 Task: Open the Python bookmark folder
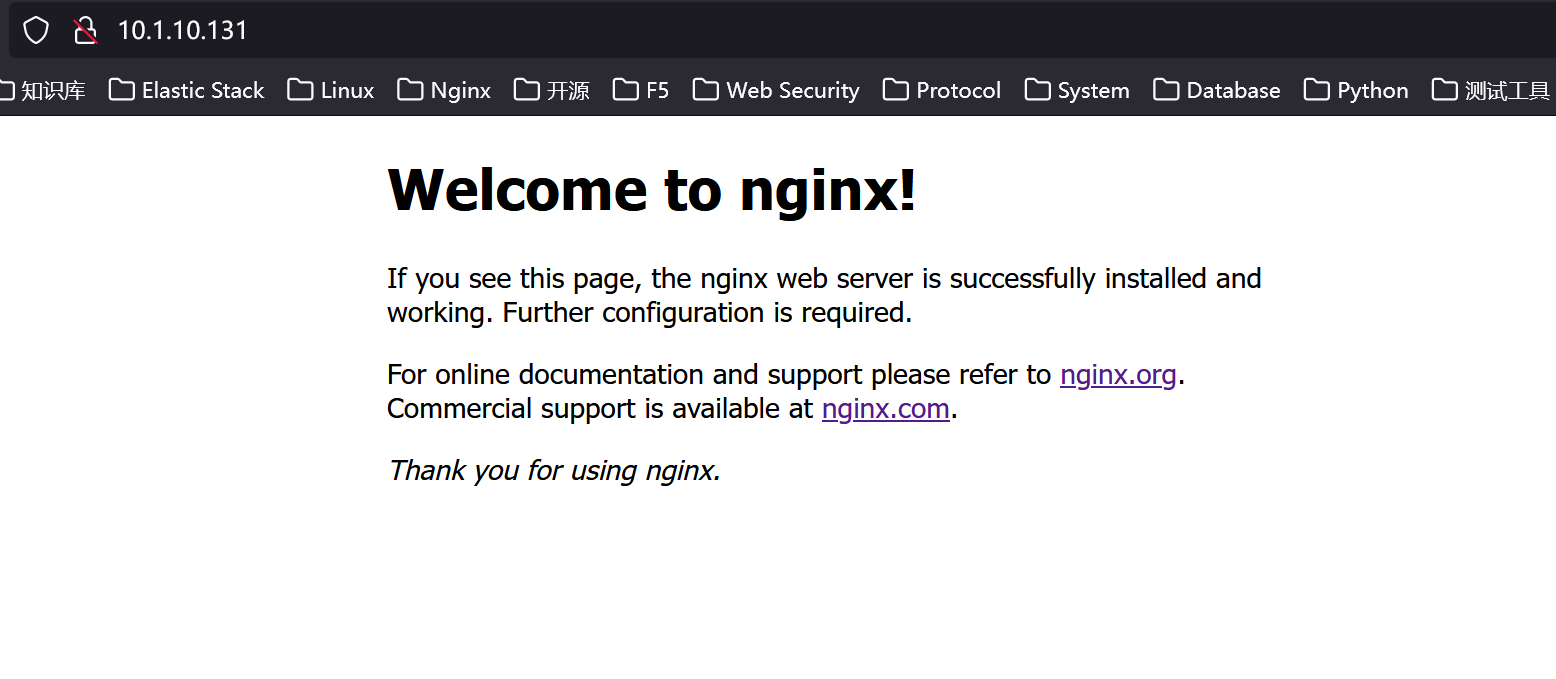(1357, 90)
